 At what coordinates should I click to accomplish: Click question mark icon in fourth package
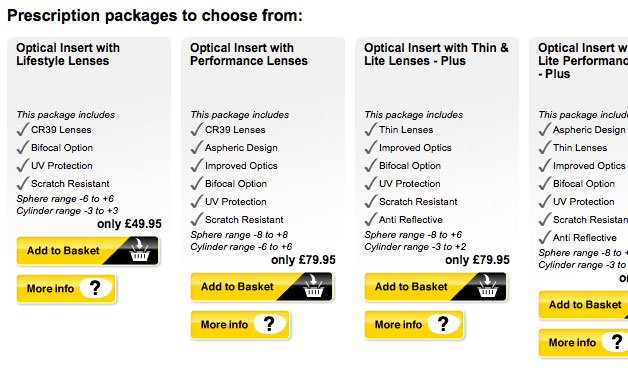click(617, 342)
